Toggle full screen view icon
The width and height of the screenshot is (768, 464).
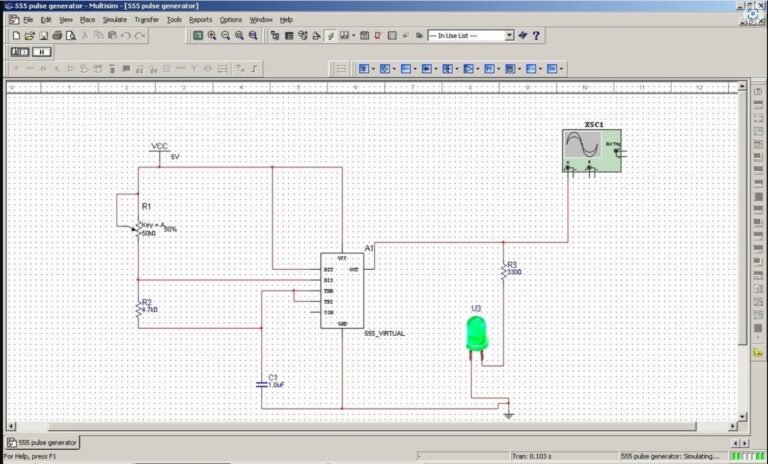[x=198, y=36]
